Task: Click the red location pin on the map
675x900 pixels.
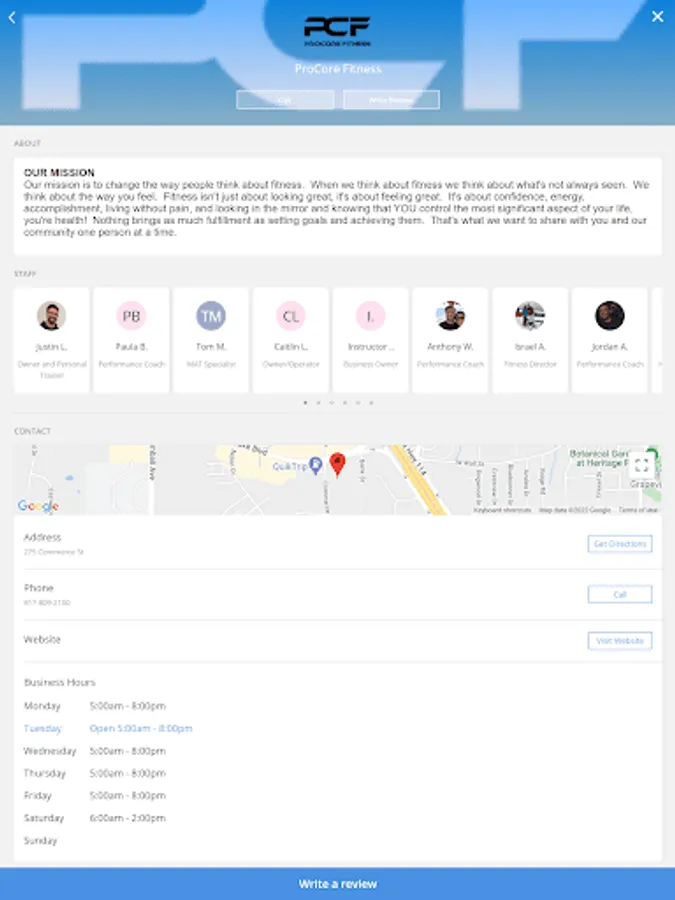Action: pos(338,464)
